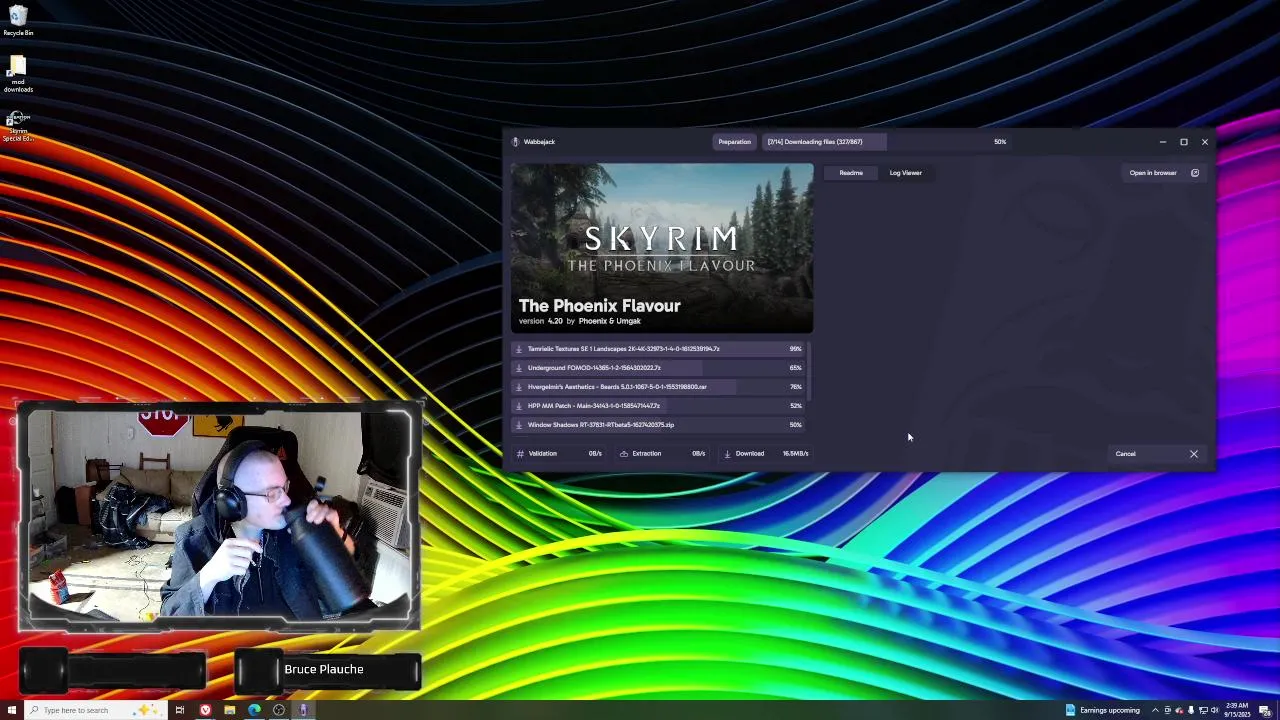The image size is (1280, 720).
Task: Select the Tamrielic Textures SE 1 Landscapes download row
Action: coord(659,349)
